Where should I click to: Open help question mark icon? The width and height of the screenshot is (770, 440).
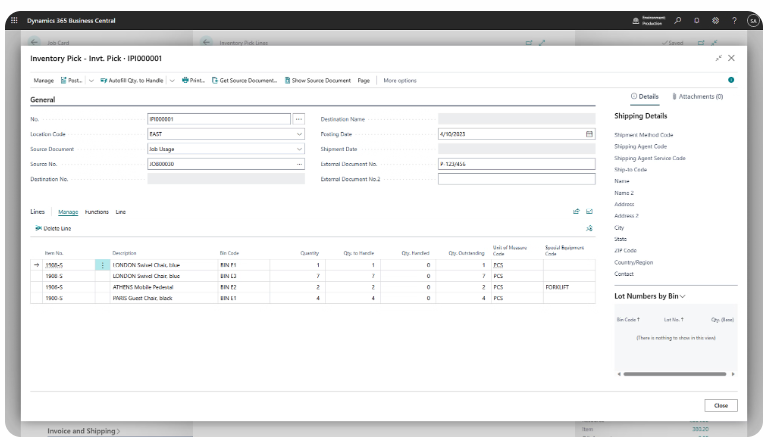click(x=734, y=20)
